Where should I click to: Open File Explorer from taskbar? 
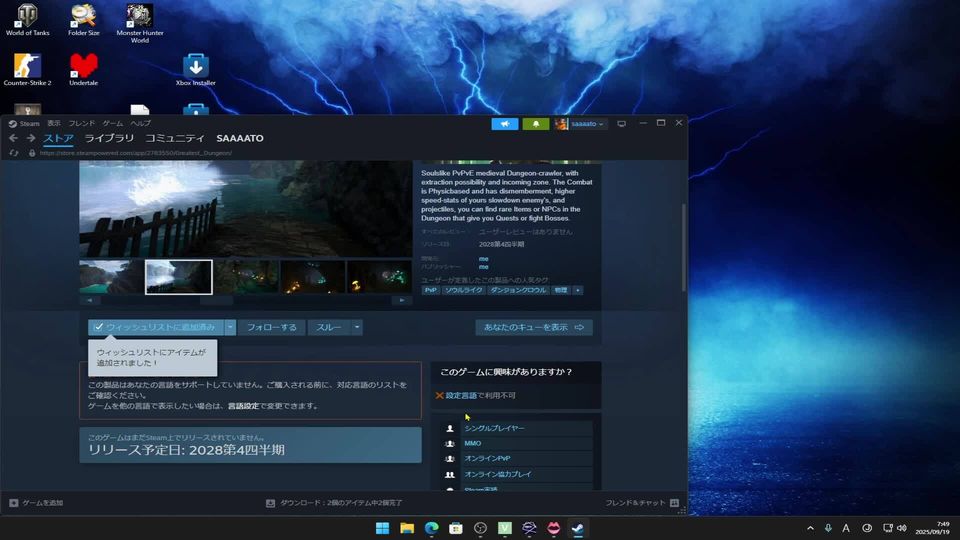click(407, 528)
